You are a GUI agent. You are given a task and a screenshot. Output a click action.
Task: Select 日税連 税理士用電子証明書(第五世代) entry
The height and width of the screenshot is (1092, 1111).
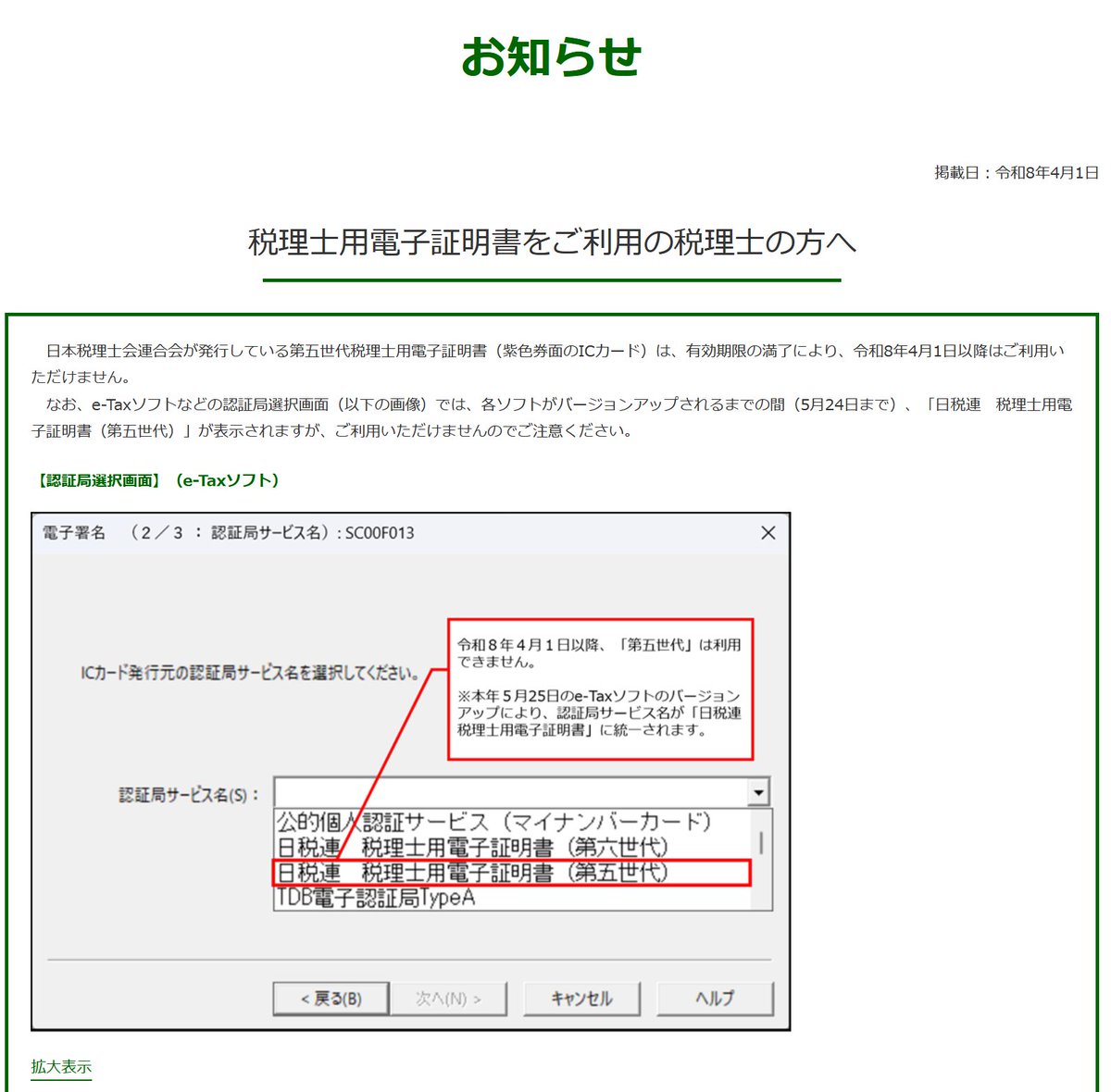(511, 873)
